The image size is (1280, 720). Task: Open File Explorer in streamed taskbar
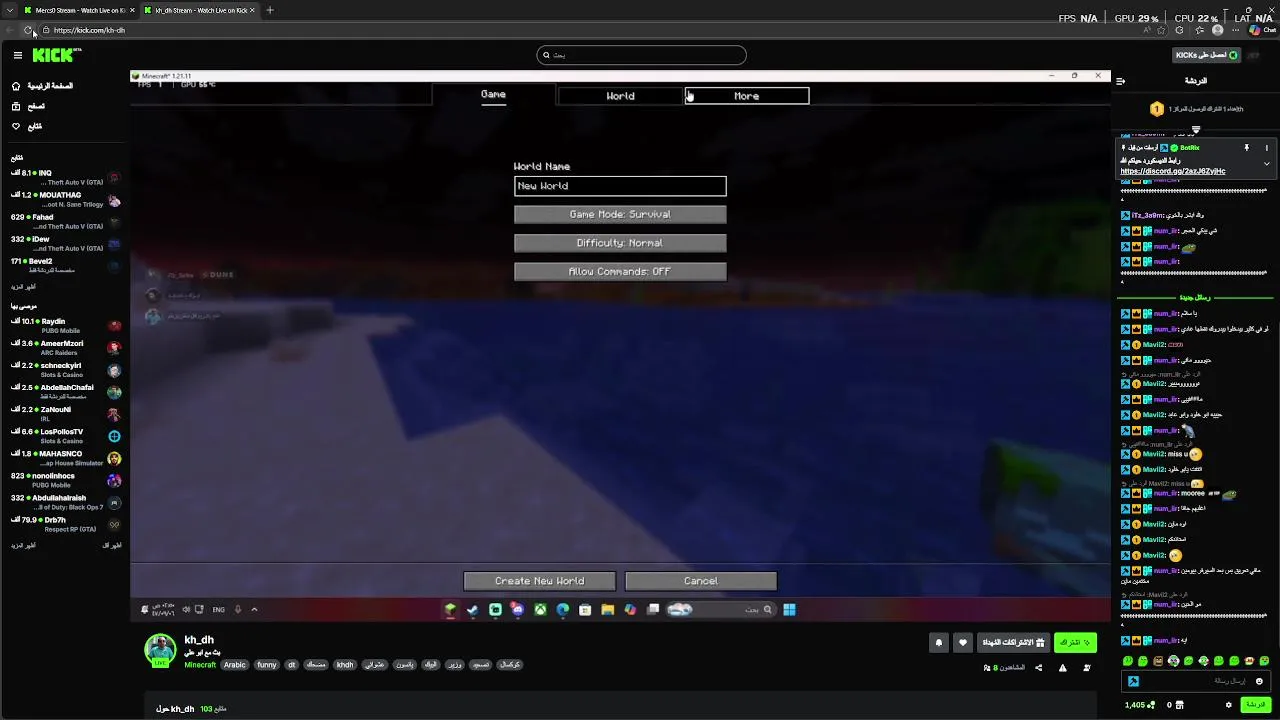pyautogui.click(x=607, y=609)
